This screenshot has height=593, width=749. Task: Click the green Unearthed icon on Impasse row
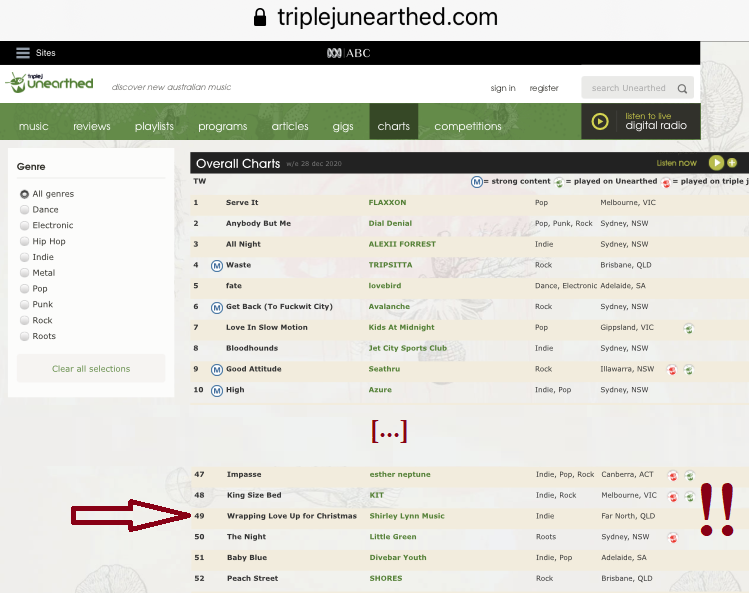tap(689, 476)
